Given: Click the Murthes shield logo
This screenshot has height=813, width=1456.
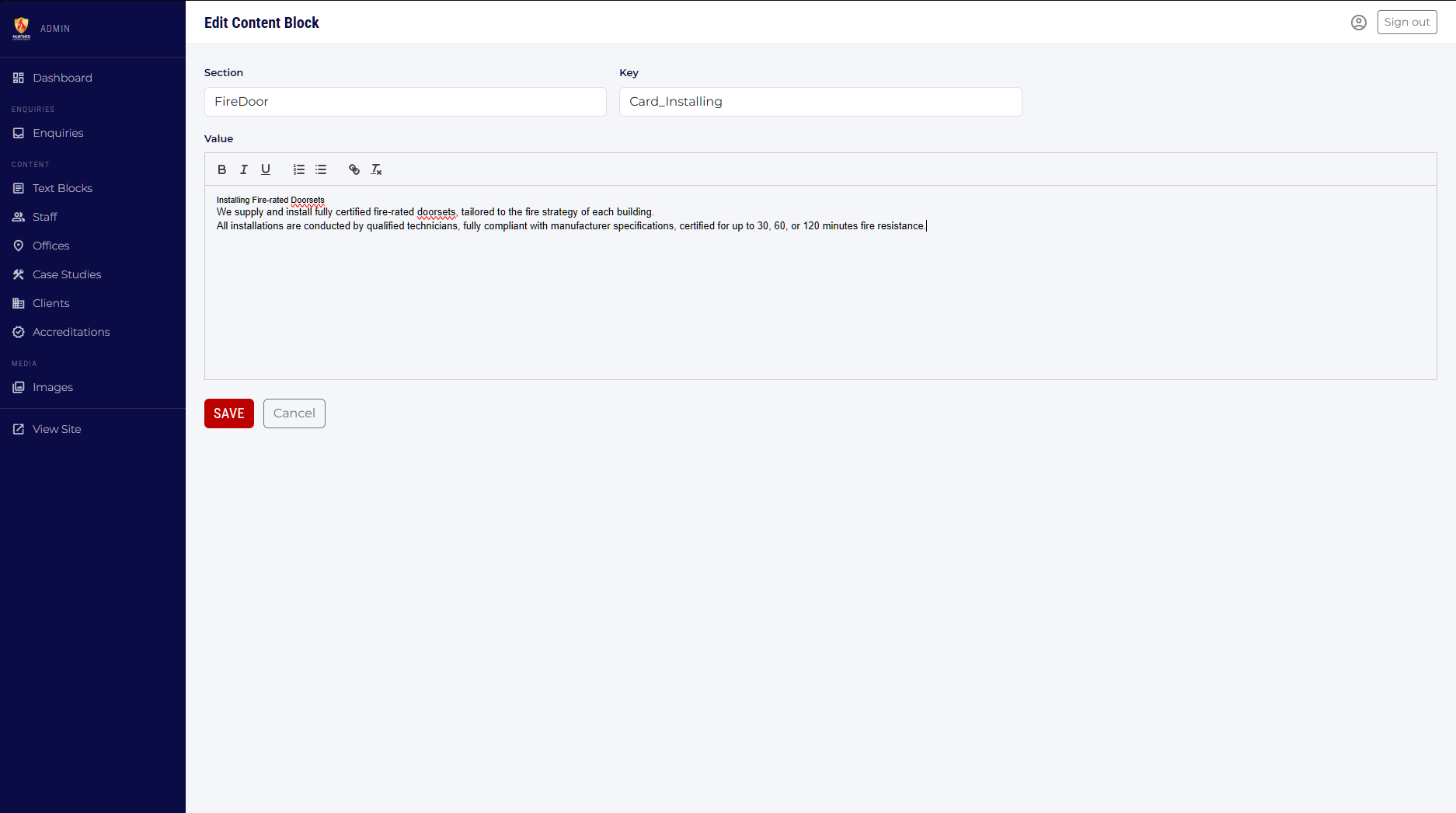Looking at the screenshot, I should (x=21, y=26).
